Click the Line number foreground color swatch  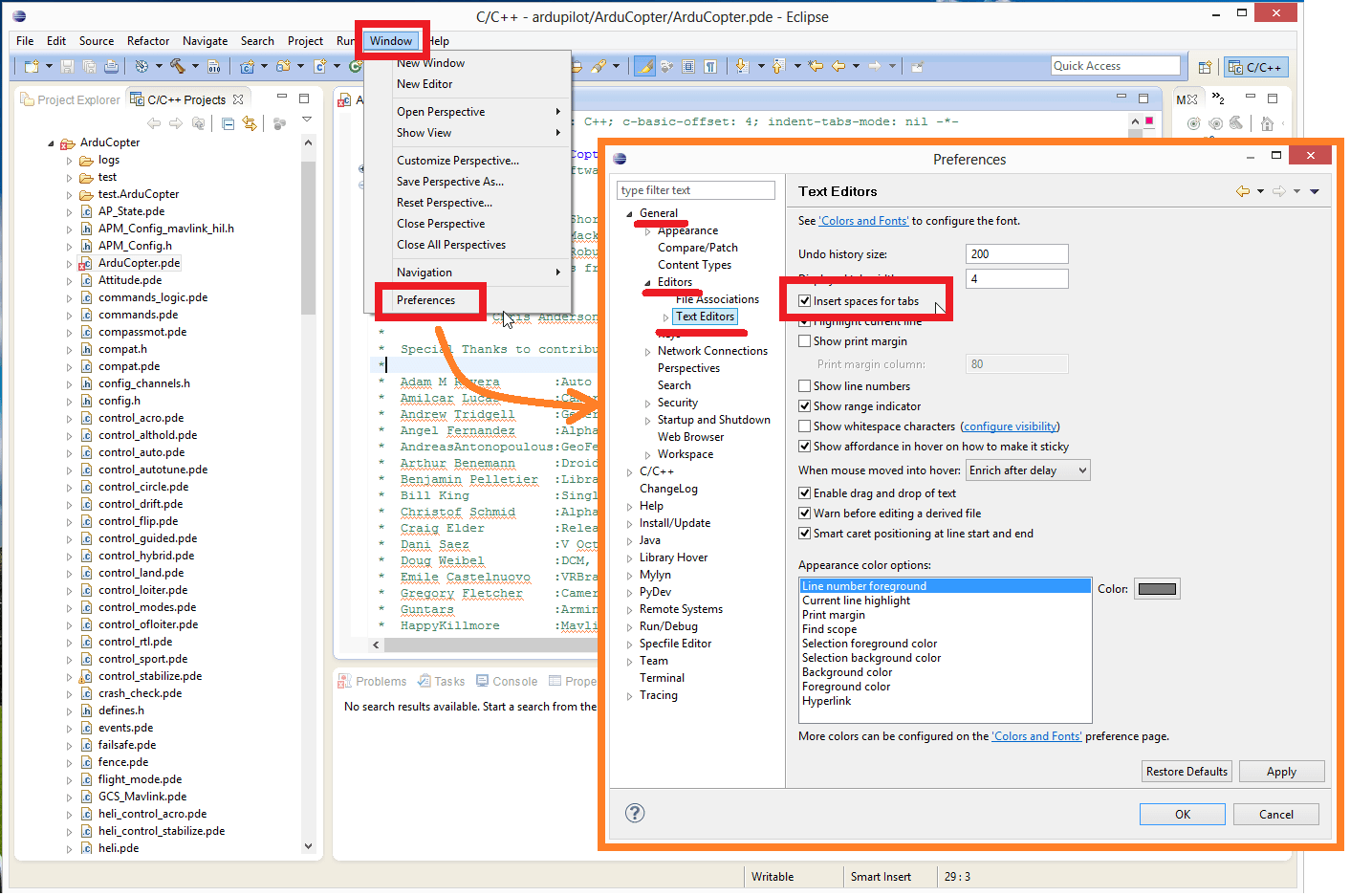(x=1157, y=588)
